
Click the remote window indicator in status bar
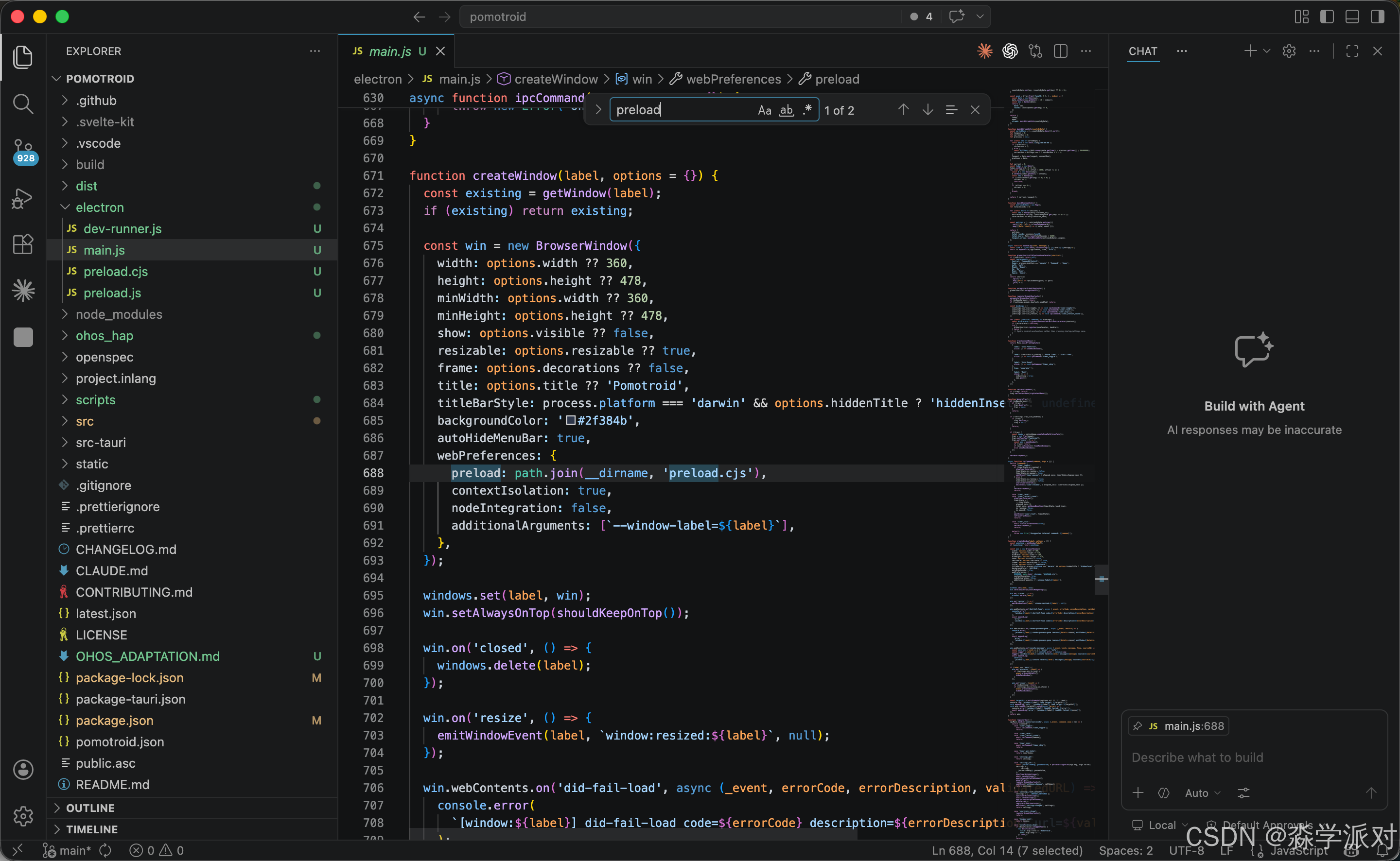pos(17,850)
